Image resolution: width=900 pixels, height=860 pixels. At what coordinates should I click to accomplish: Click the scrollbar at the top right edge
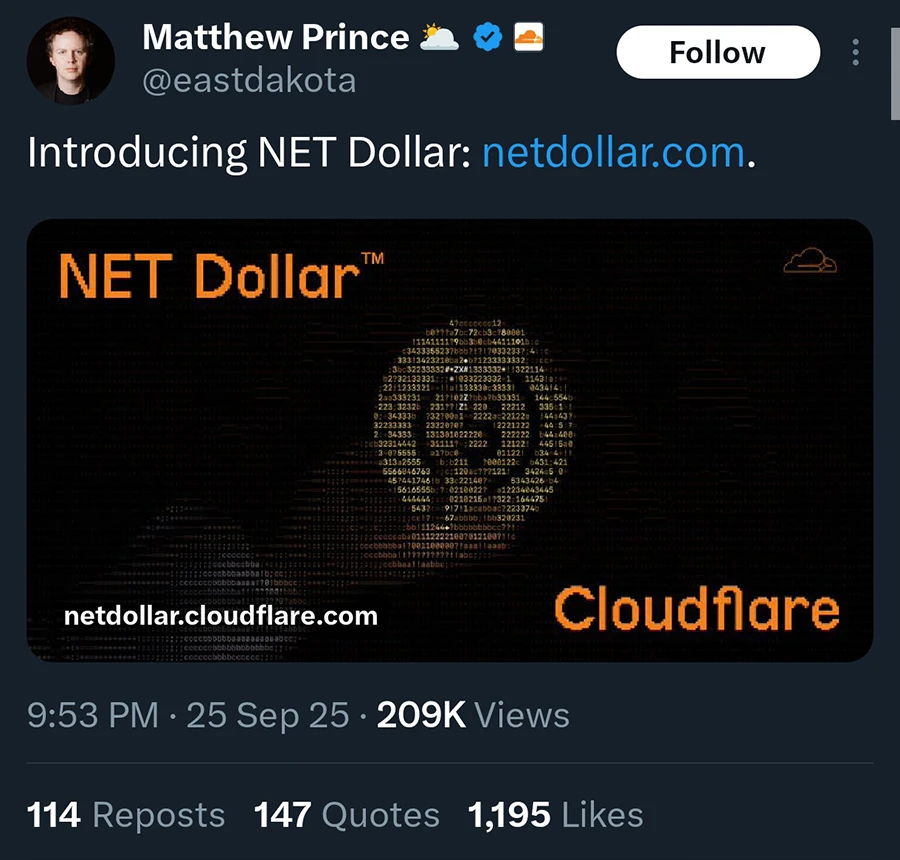[x=895, y=70]
